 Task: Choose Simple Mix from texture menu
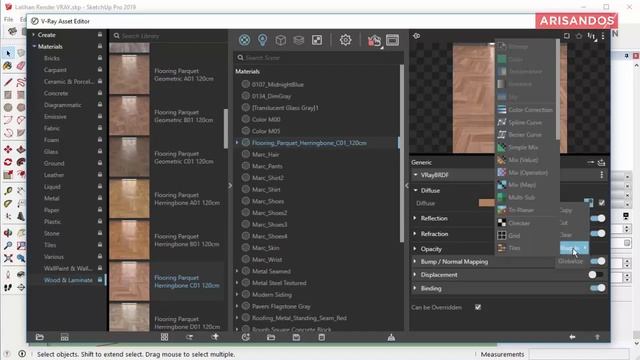point(525,147)
